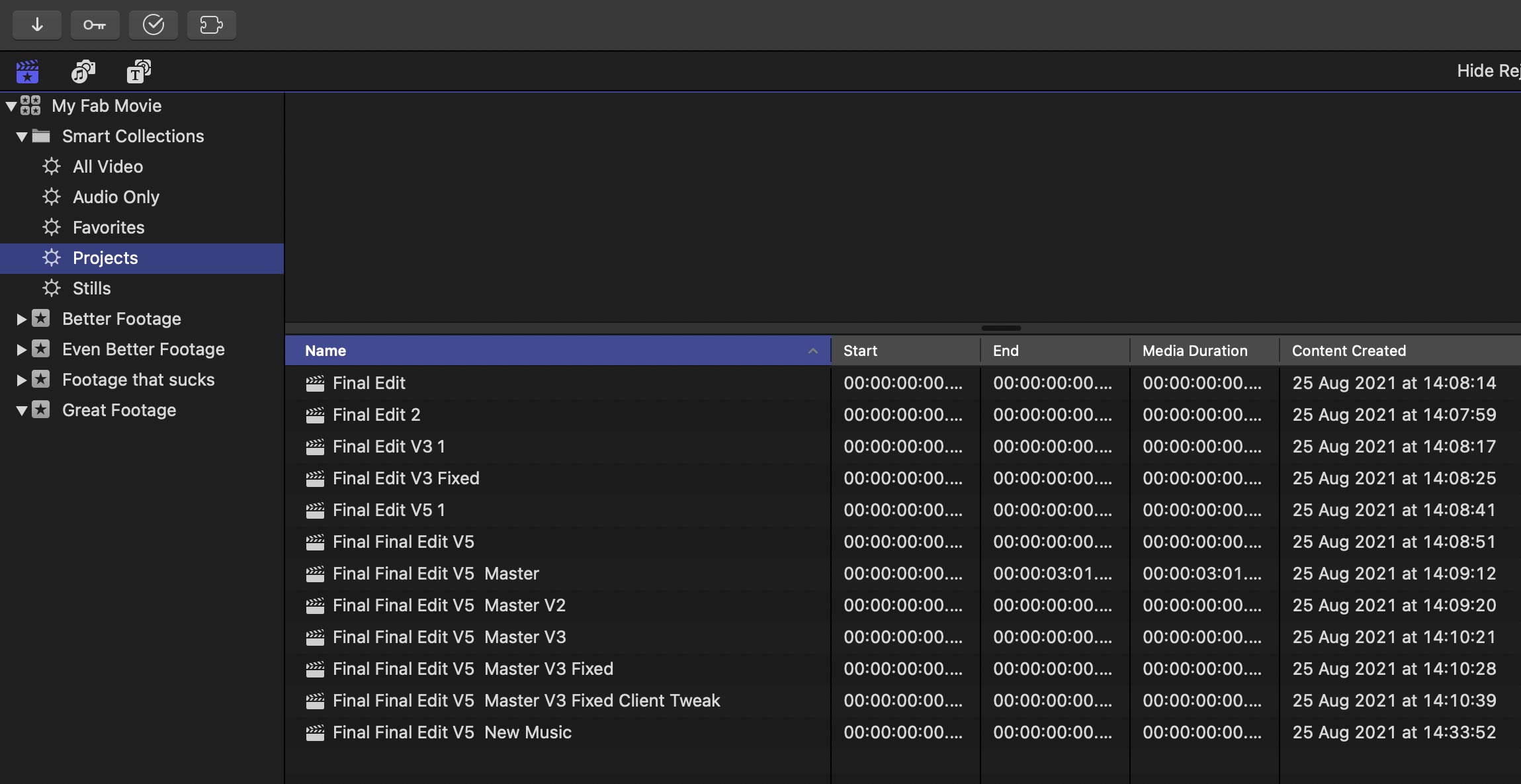
Task: Expand the Even Better Footage event
Action: coord(22,349)
